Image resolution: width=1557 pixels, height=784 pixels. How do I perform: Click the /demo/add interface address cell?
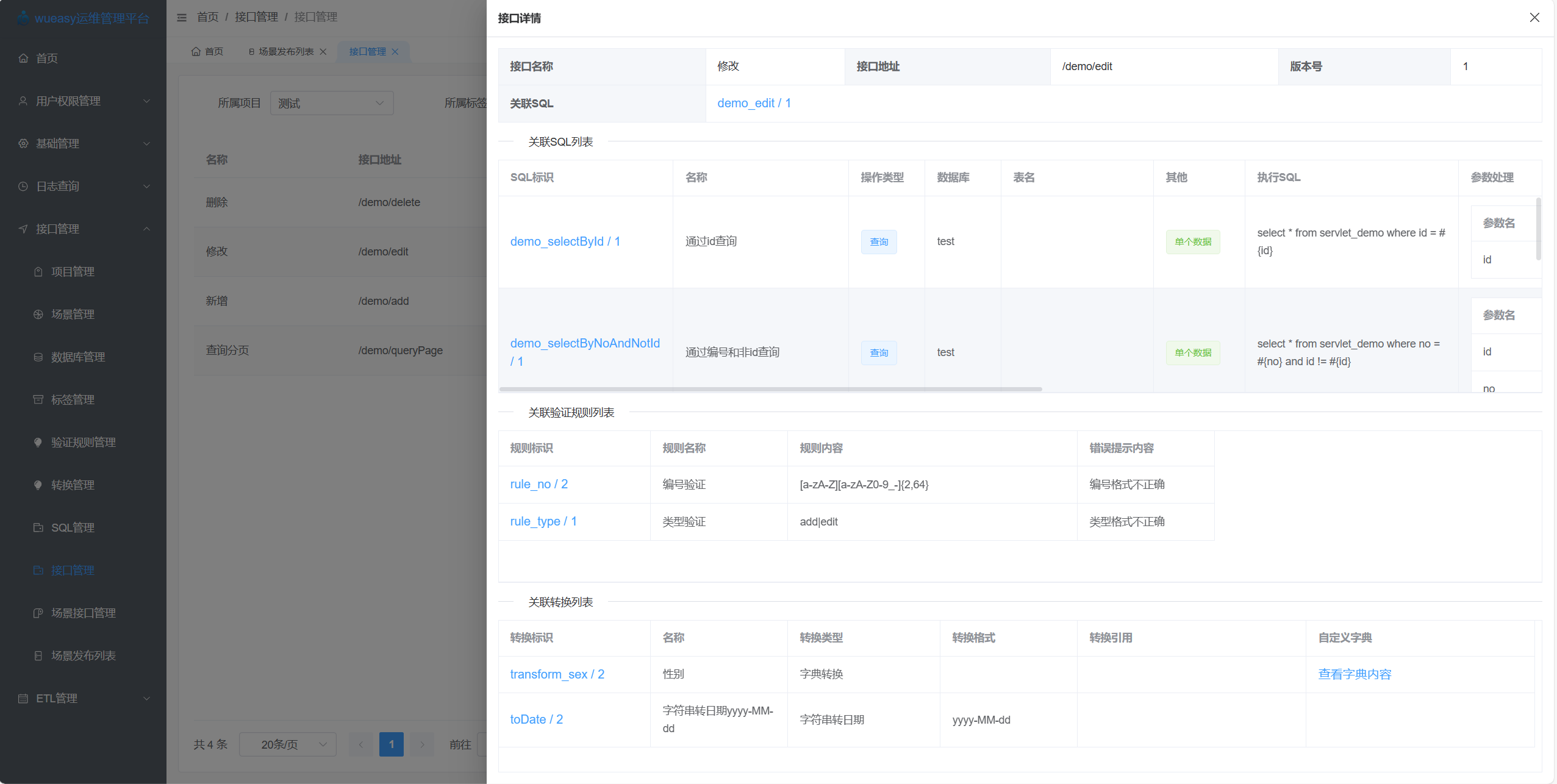click(x=384, y=301)
